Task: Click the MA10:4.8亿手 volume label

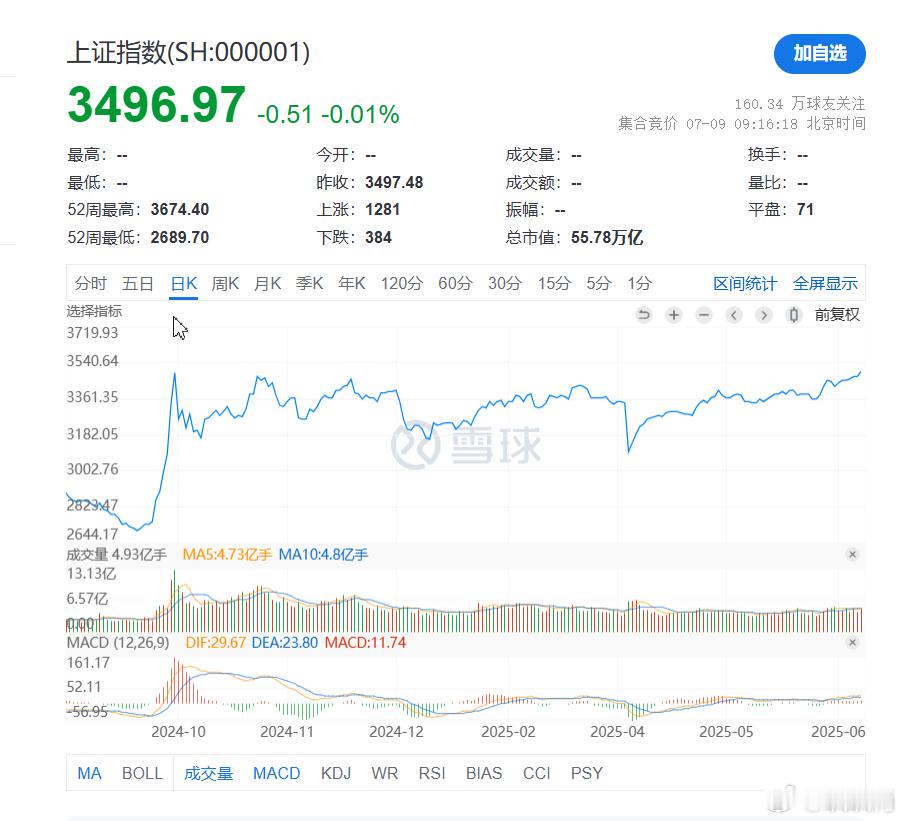Action: click(323, 555)
